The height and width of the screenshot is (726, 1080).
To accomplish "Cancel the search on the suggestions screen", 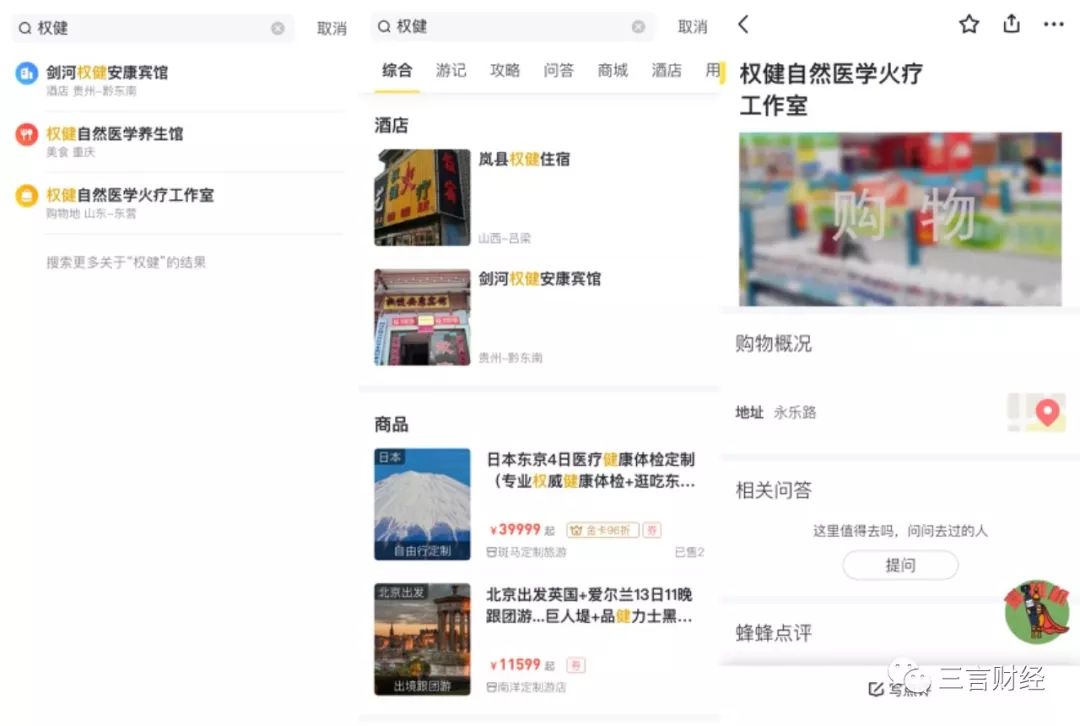I will 331,28.
